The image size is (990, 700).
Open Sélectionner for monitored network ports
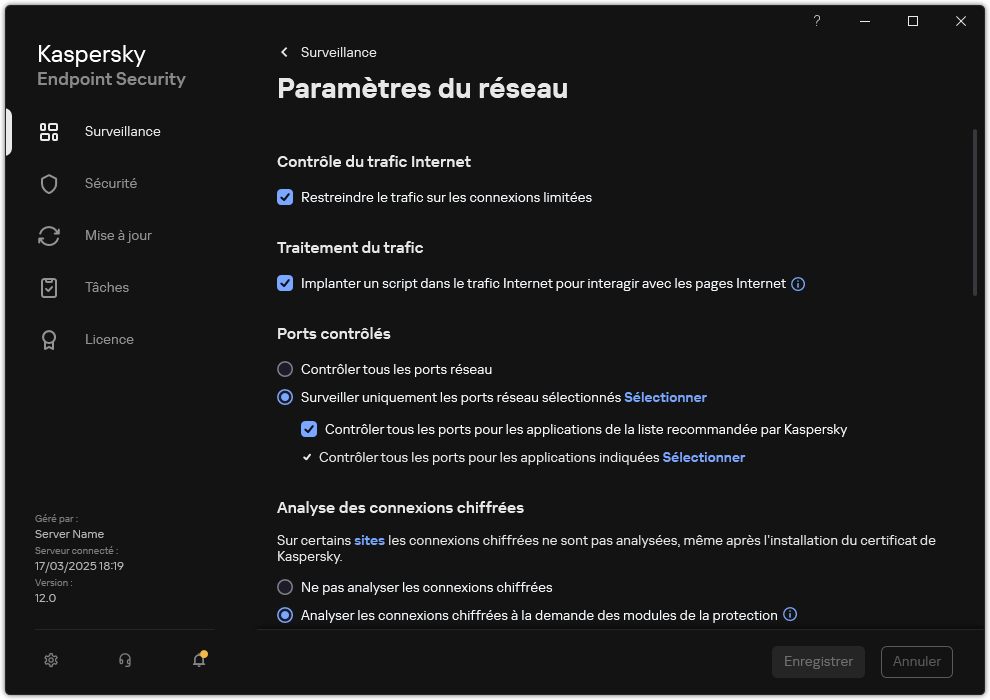(x=665, y=397)
